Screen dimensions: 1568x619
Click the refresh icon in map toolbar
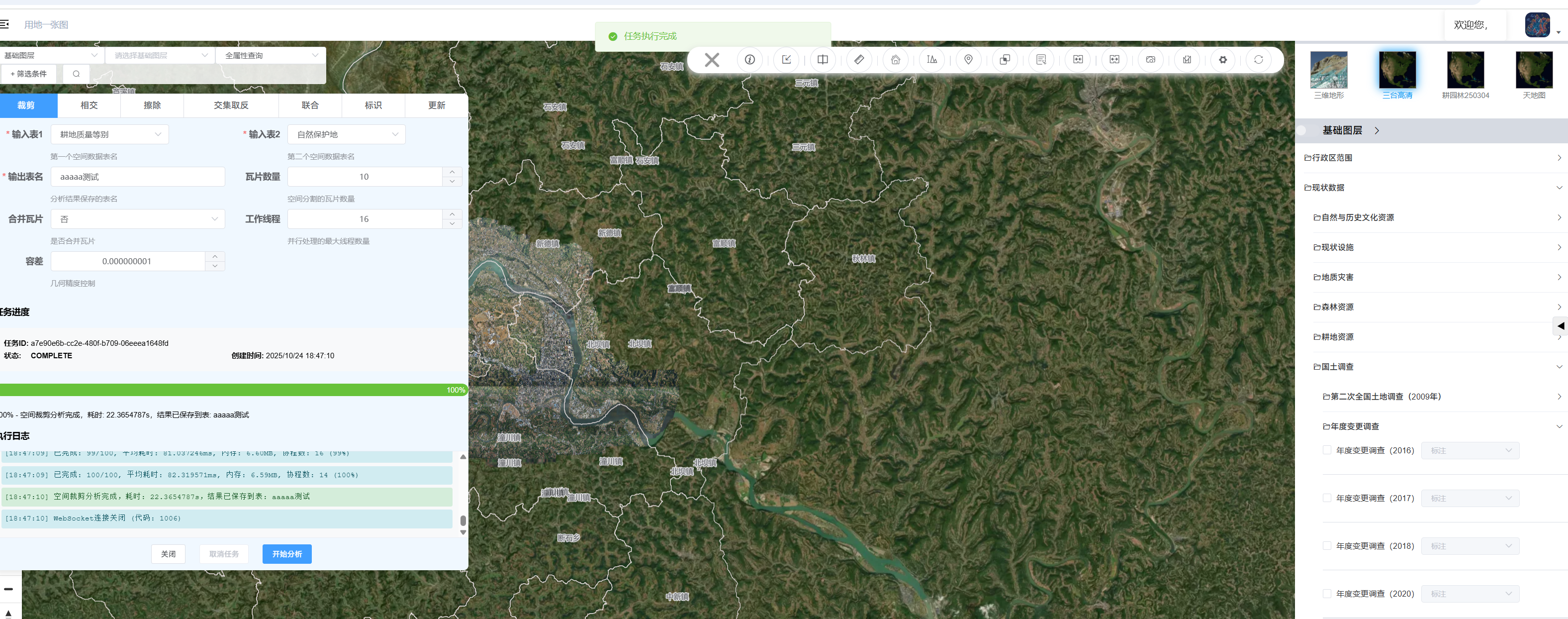click(1258, 60)
